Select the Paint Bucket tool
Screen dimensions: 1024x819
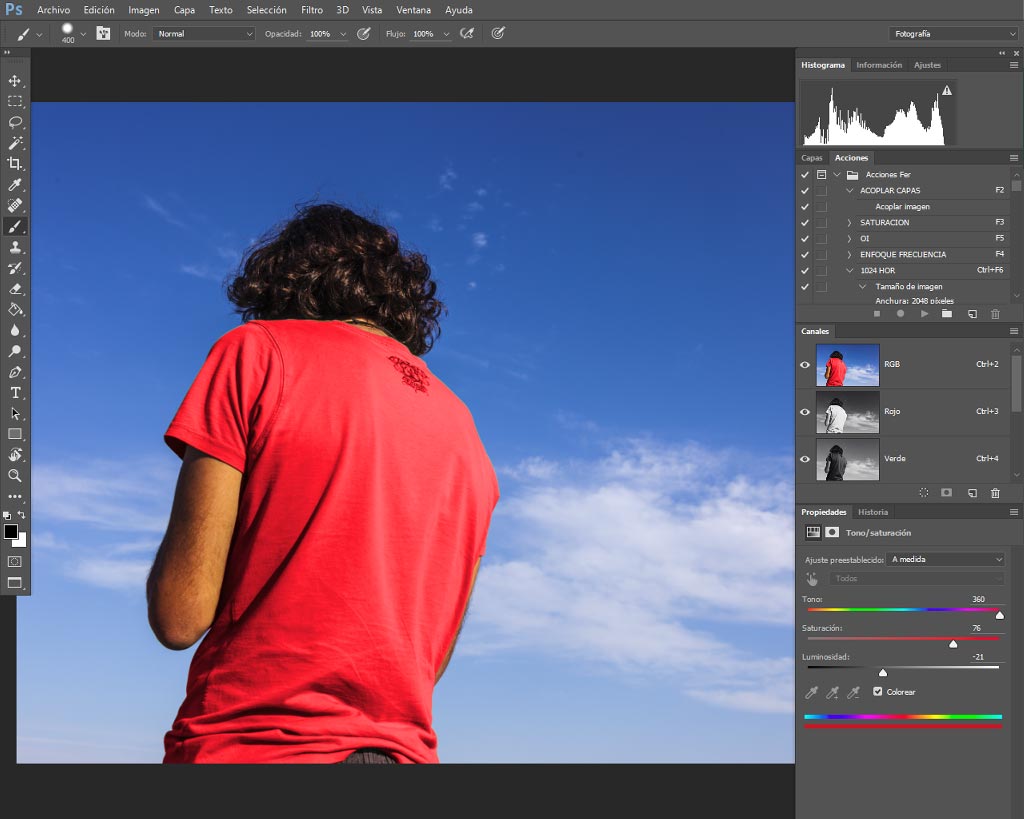[14, 310]
